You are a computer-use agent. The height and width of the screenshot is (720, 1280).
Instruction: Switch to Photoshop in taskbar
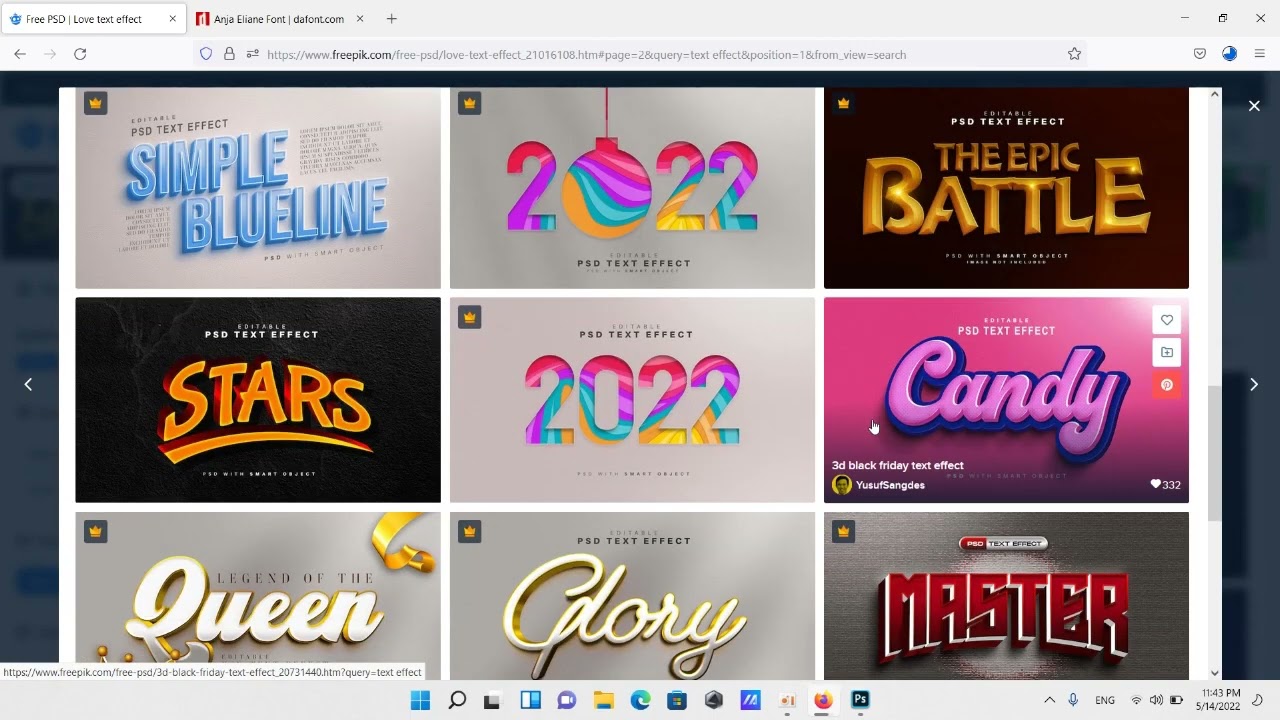pos(860,700)
